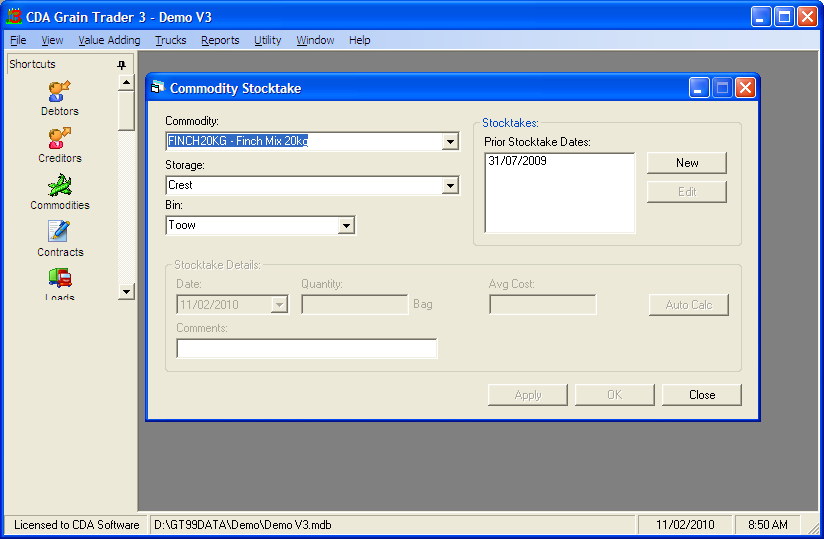The image size is (824, 539).
Task: Open the Contracts shortcut icon
Action: (59, 233)
